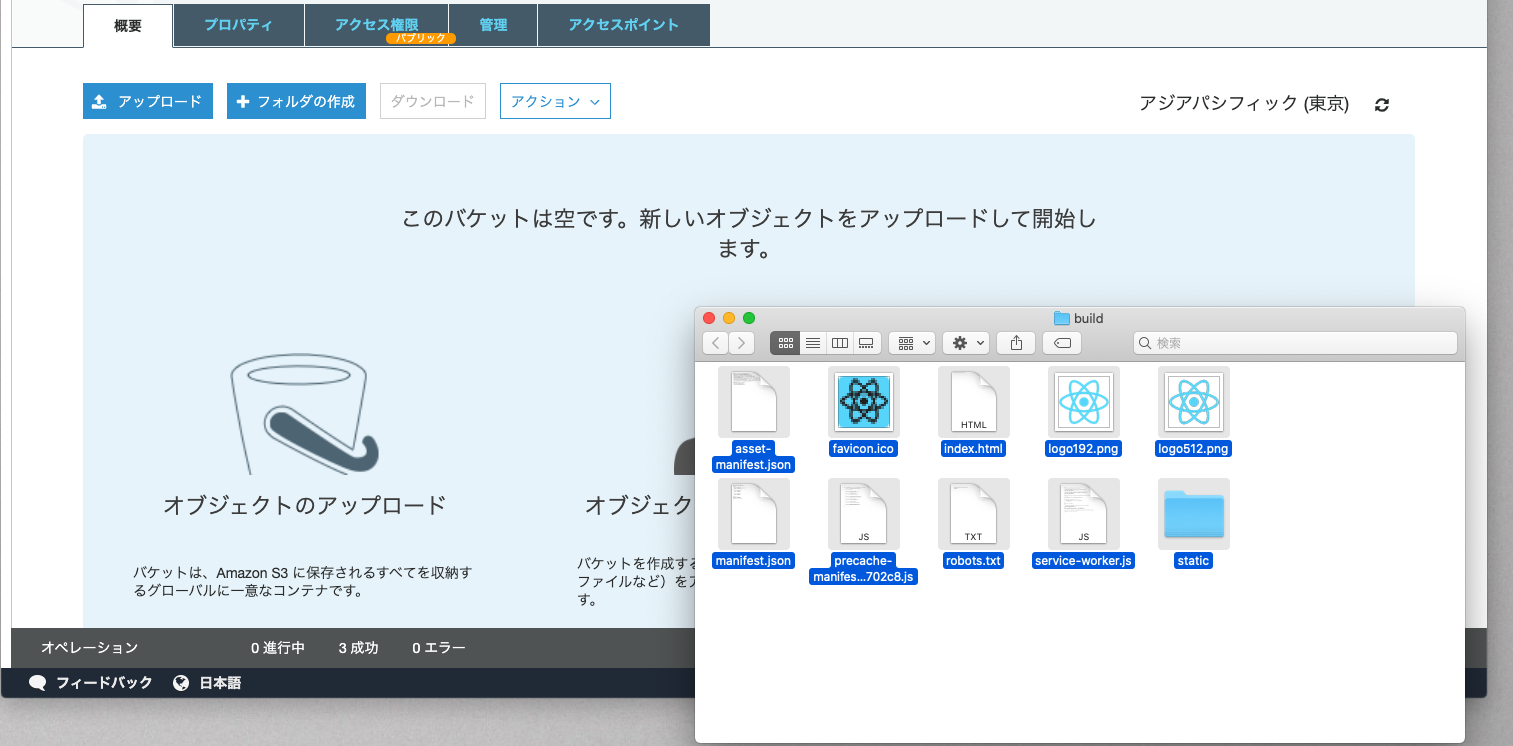Image resolution: width=1513 pixels, height=746 pixels.
Task: Click the Finder back navigation arrow
Action: tap(716, 343)
